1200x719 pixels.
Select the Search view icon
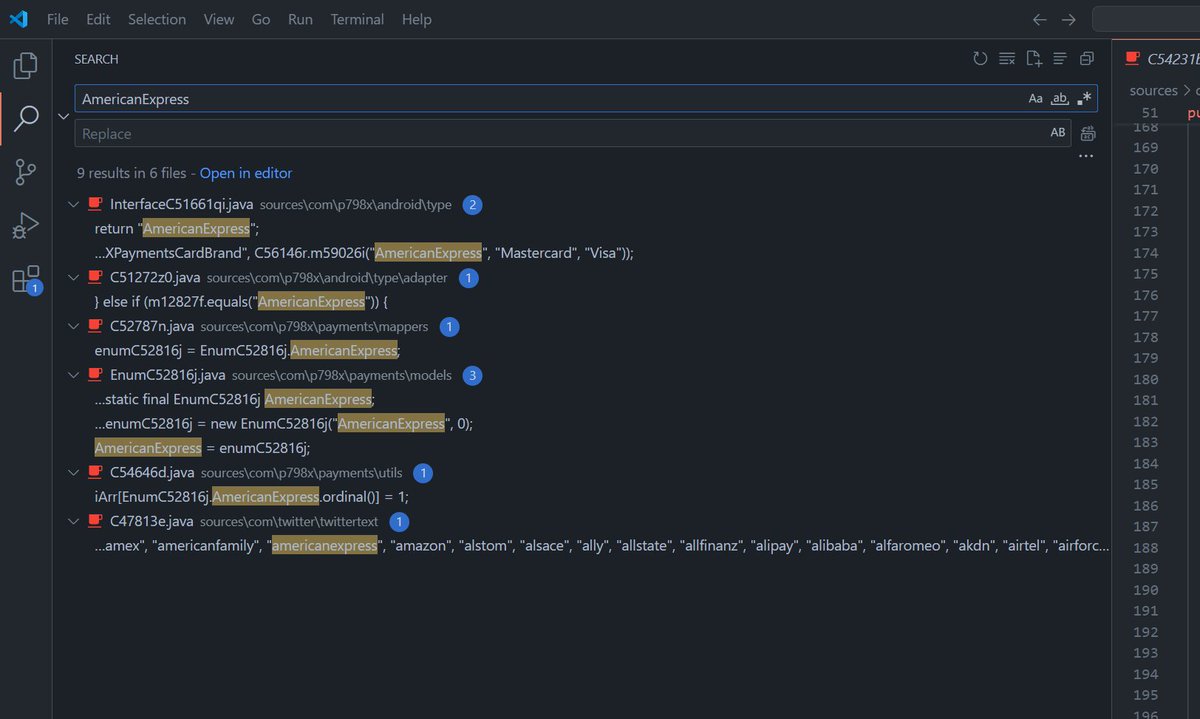tap(26, 119)
